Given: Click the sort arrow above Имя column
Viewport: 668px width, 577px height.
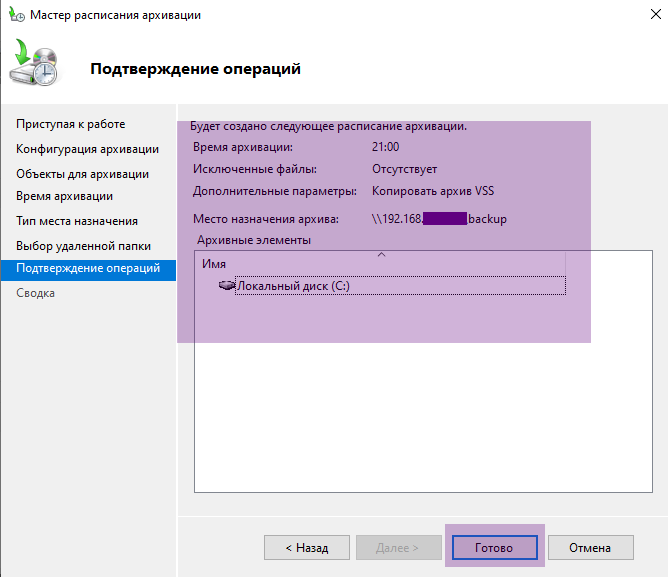Looking at the screenshot, I should [x=382, y=254].
